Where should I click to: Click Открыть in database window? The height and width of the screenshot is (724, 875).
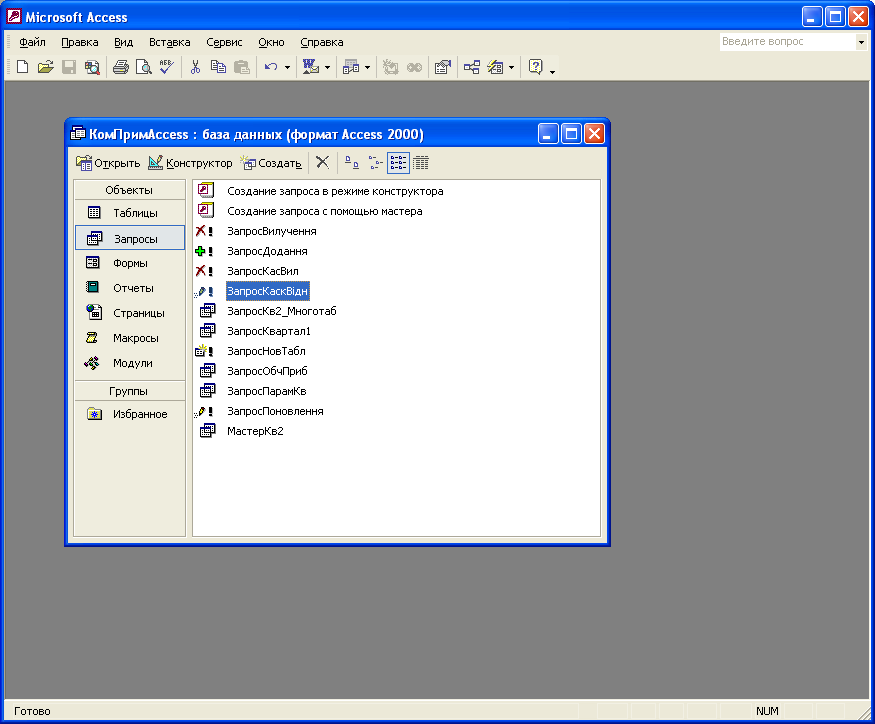[108, 163]
